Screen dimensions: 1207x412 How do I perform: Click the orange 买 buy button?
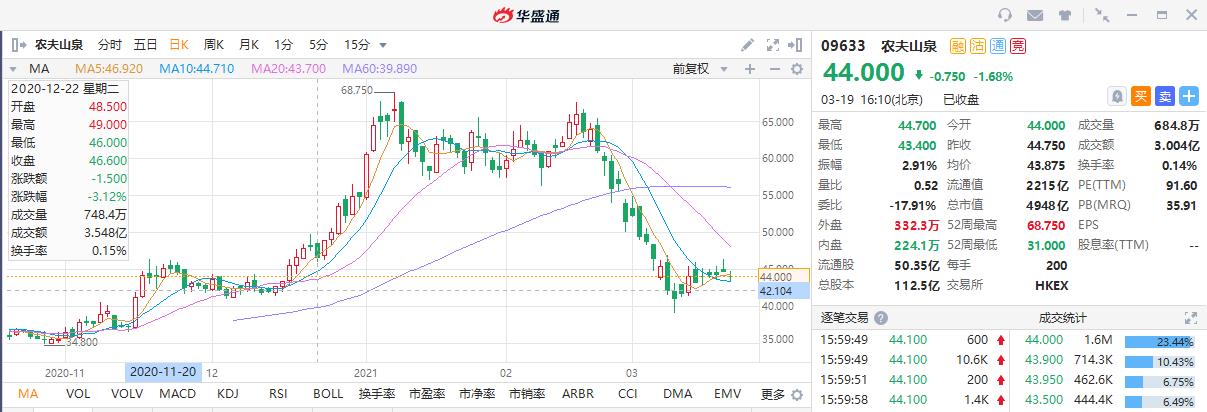pos(1141,96)
